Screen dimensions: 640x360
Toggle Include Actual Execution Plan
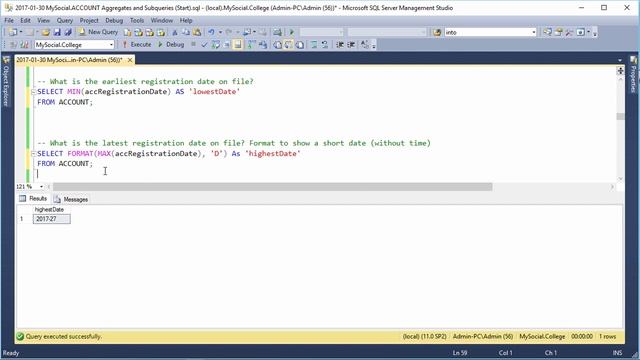251,44
